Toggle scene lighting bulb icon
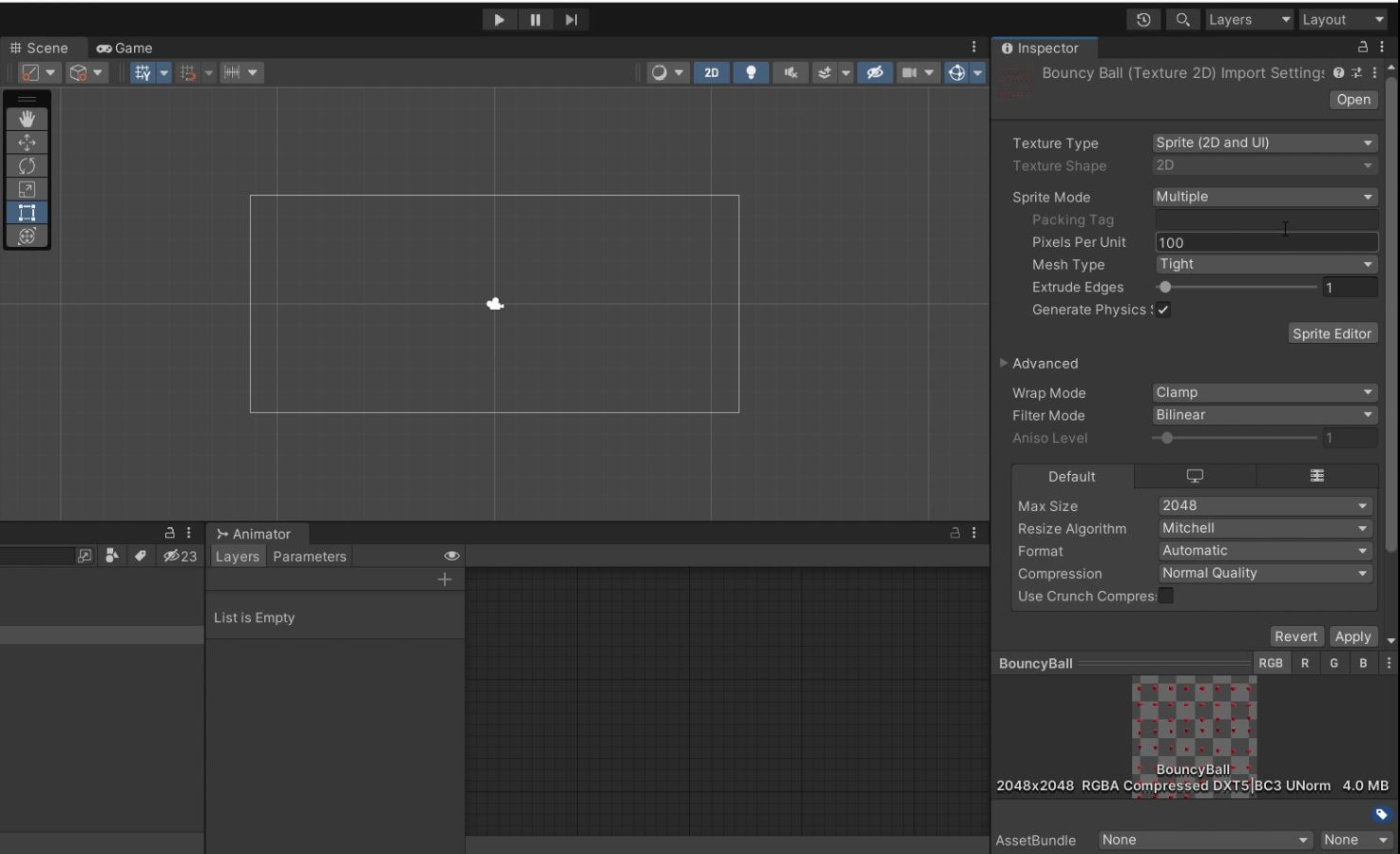This screenshot has height=854, width=1400. pyautogui.click(x=751, y=73)
